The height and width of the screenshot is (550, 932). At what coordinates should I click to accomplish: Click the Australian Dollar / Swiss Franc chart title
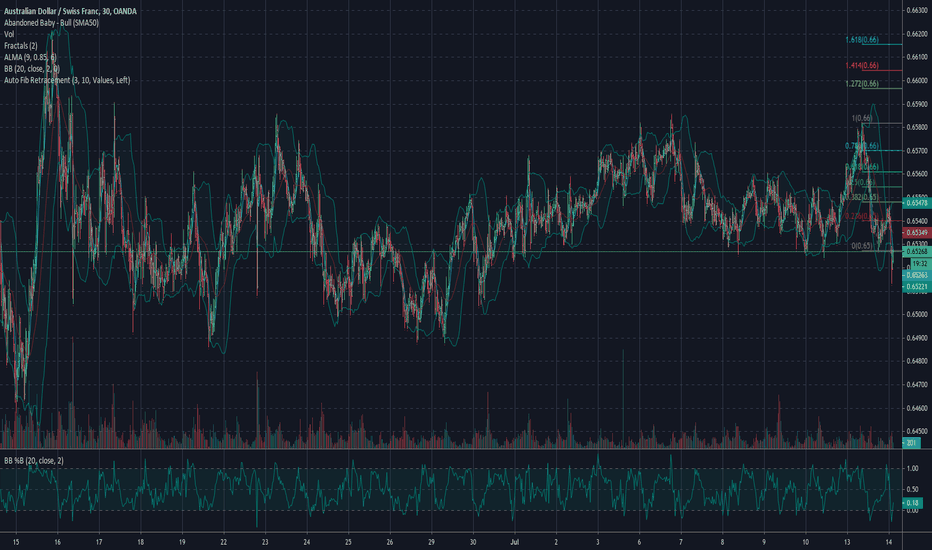[x=70, y=11]
